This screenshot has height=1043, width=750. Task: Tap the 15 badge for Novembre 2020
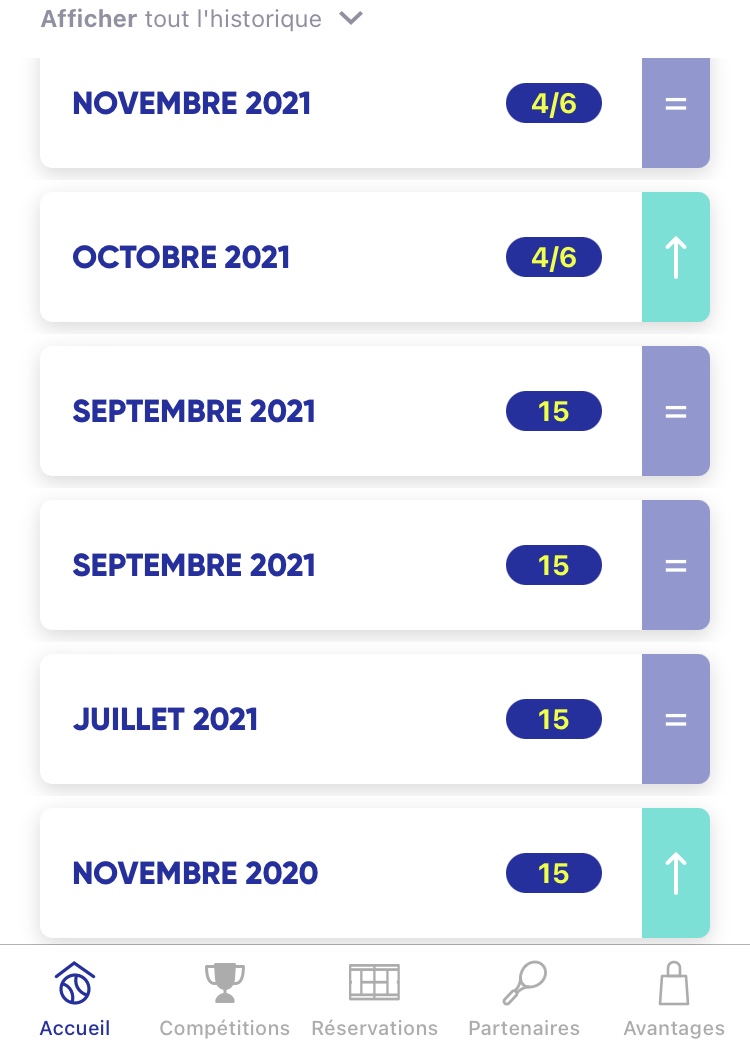[554, 873]
